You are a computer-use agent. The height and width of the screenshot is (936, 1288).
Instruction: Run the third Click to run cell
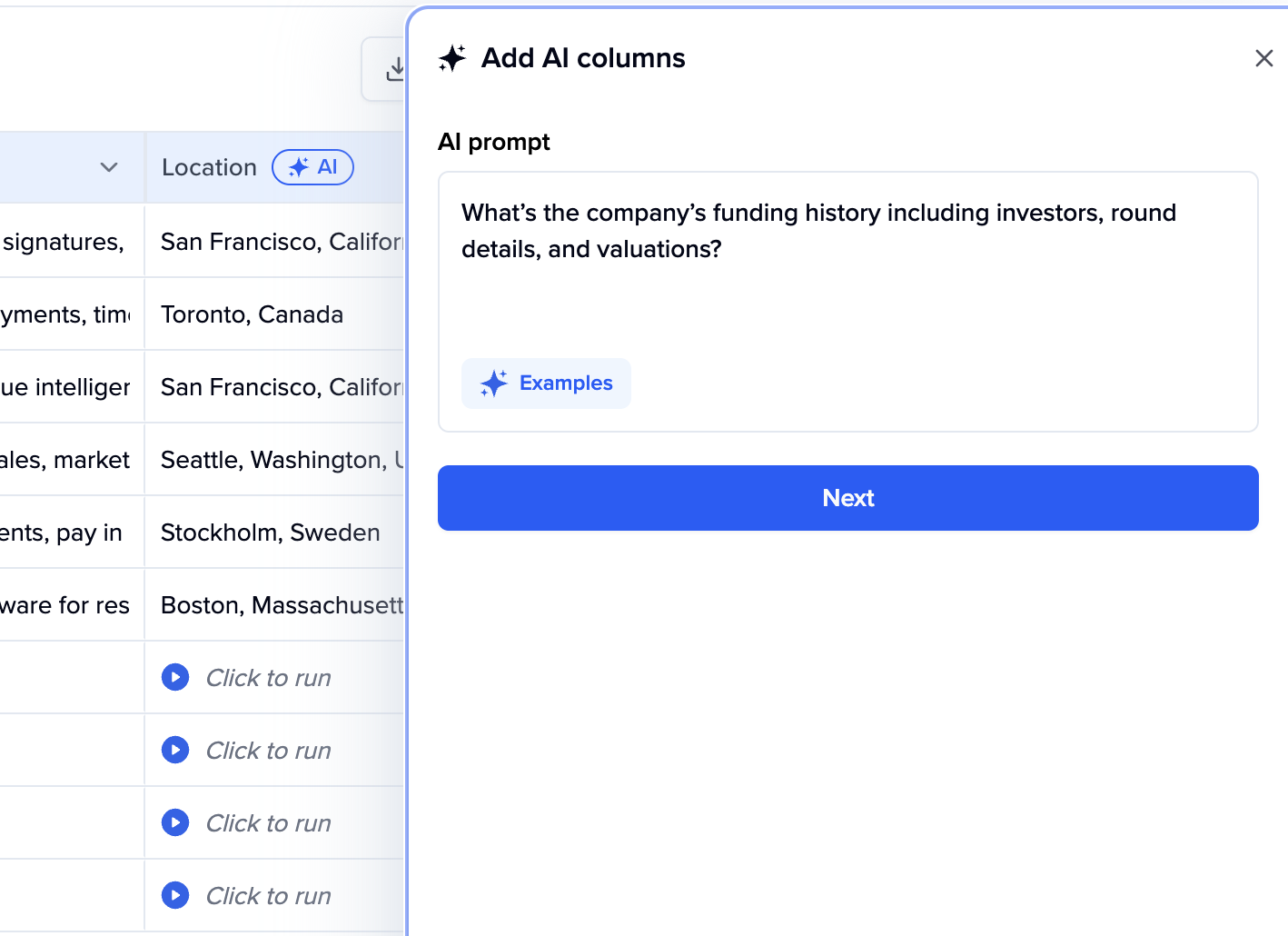coord(175,822)
